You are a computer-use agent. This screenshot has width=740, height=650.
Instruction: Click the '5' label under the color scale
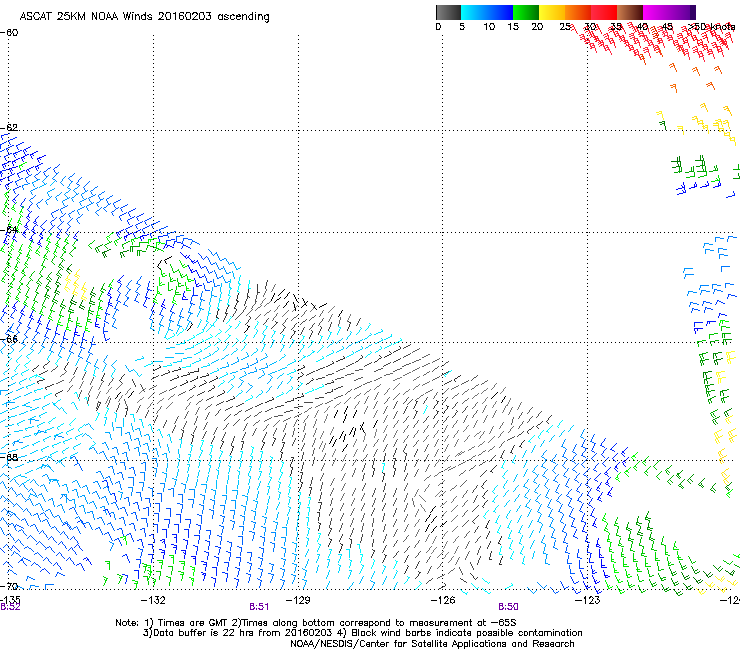[462, 27]
